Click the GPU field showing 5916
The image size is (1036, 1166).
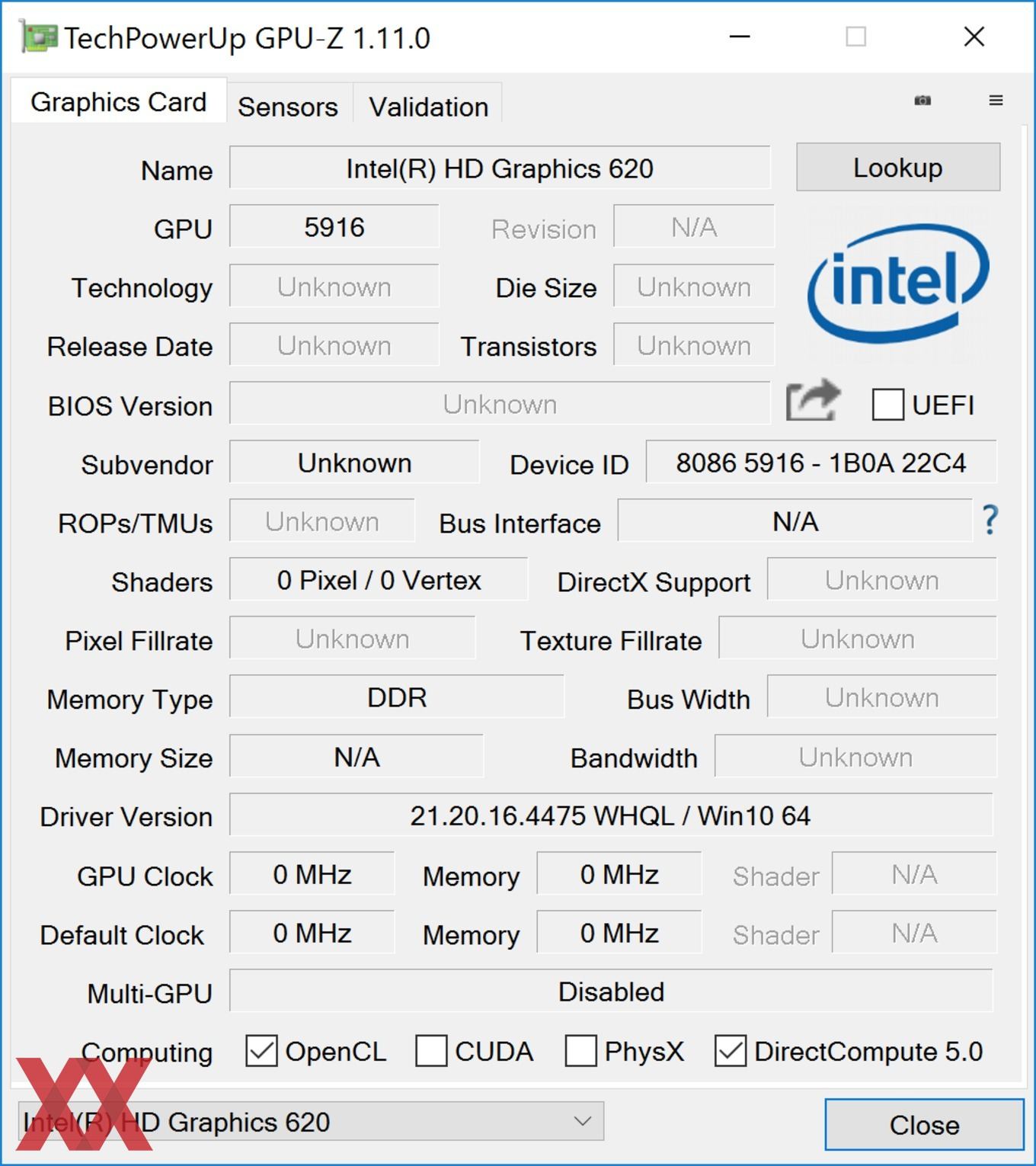[x=334, y=227]
